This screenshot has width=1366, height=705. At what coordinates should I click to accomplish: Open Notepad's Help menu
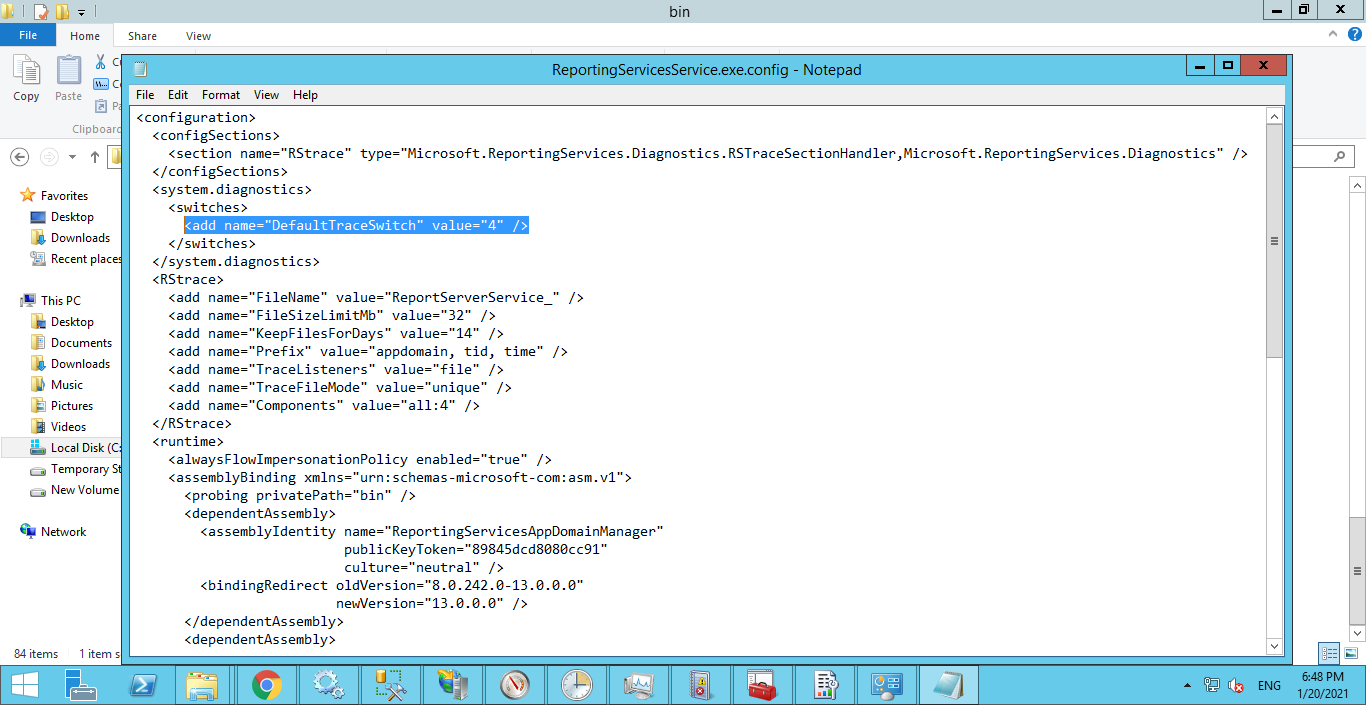[305, 95]
